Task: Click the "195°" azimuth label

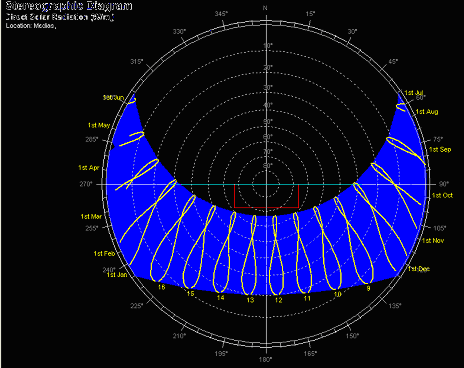Action: 221,353
